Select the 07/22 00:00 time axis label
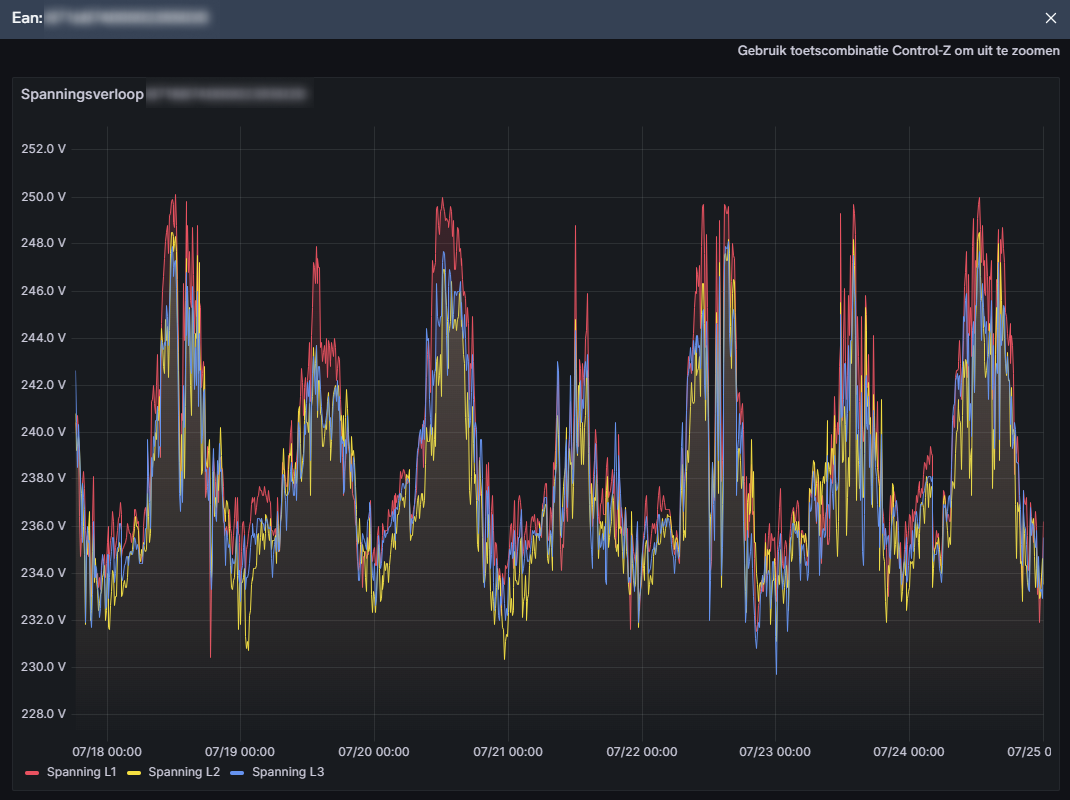Viewport: 1070px width, 800px height. pos(641,751)
